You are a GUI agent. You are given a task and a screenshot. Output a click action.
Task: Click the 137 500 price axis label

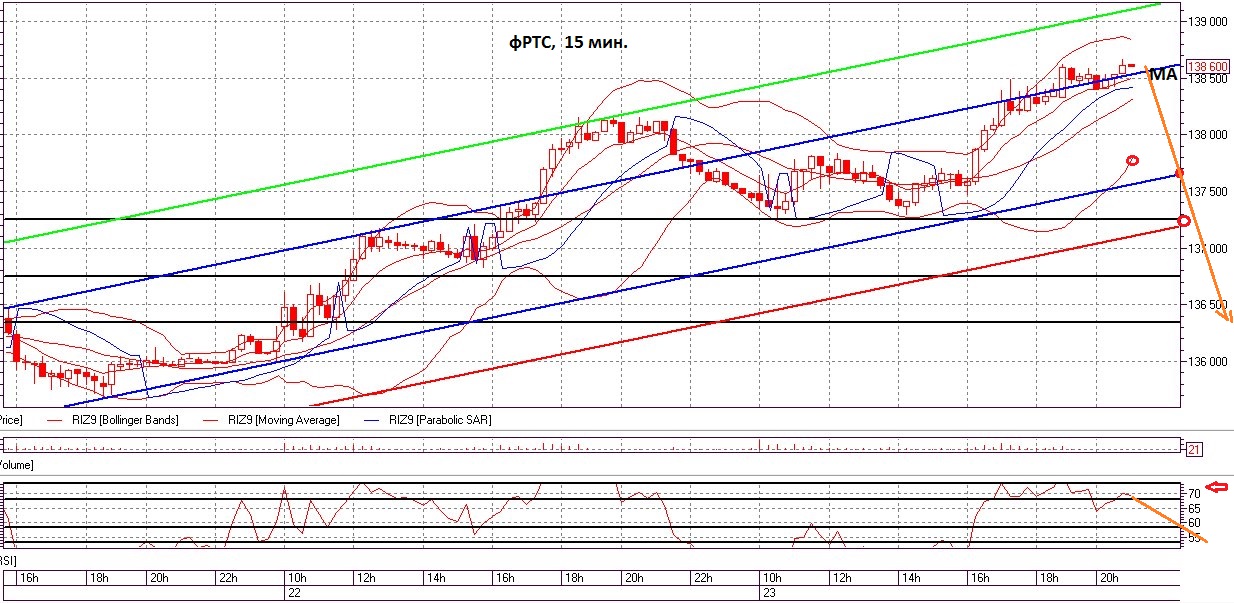pos(1207,191)
